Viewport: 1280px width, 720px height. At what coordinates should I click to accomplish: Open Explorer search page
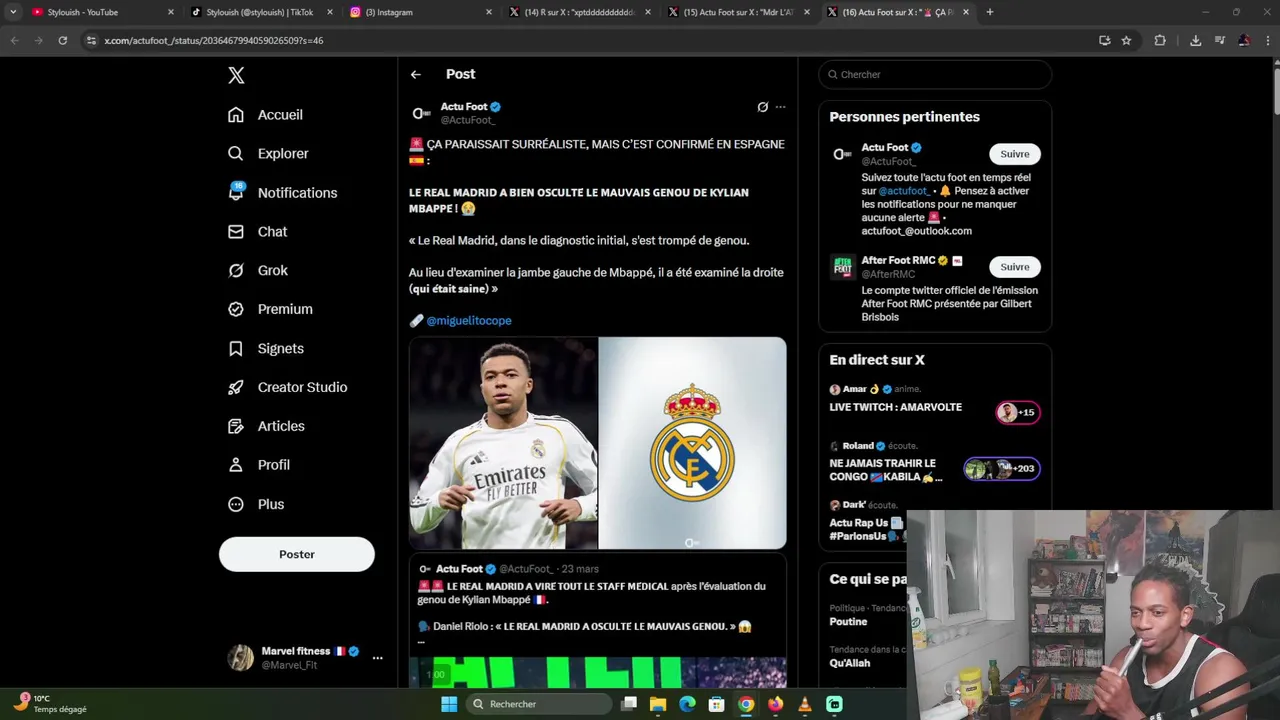coord(268,154)
